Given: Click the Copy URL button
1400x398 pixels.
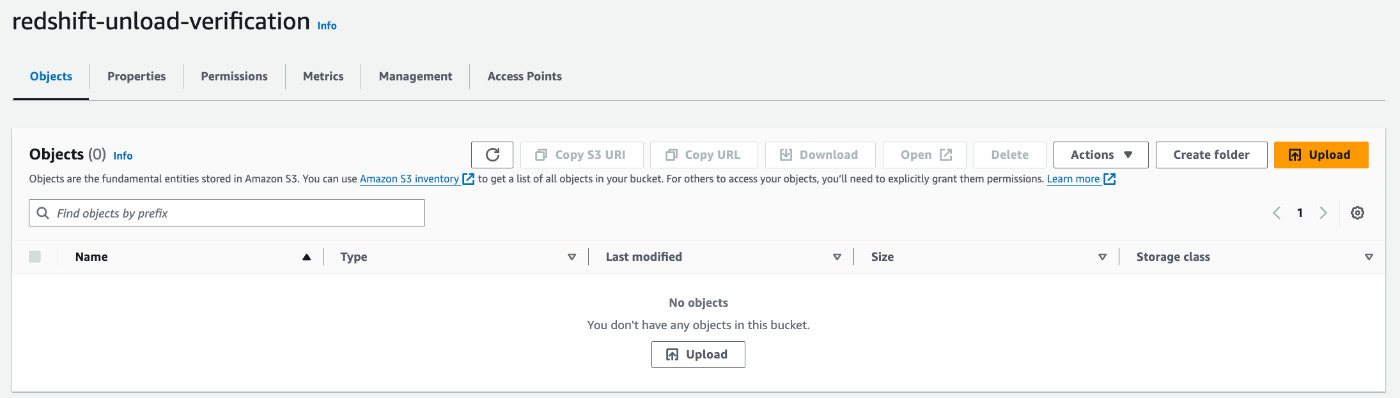Looking at the screenshot, I should click(704, 155).
